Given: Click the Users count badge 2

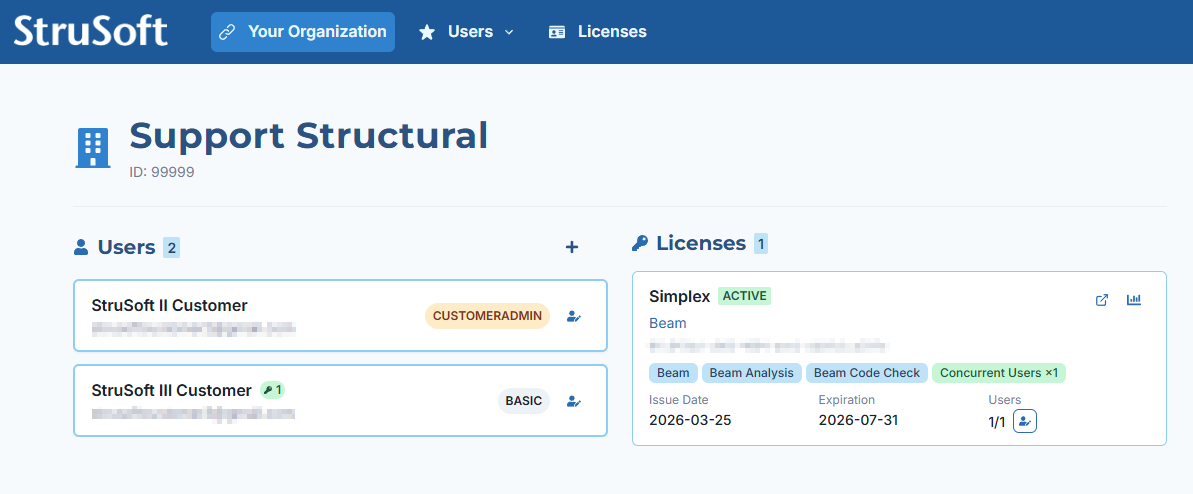Looking at the screenshot, I should [x=171, y=247].
